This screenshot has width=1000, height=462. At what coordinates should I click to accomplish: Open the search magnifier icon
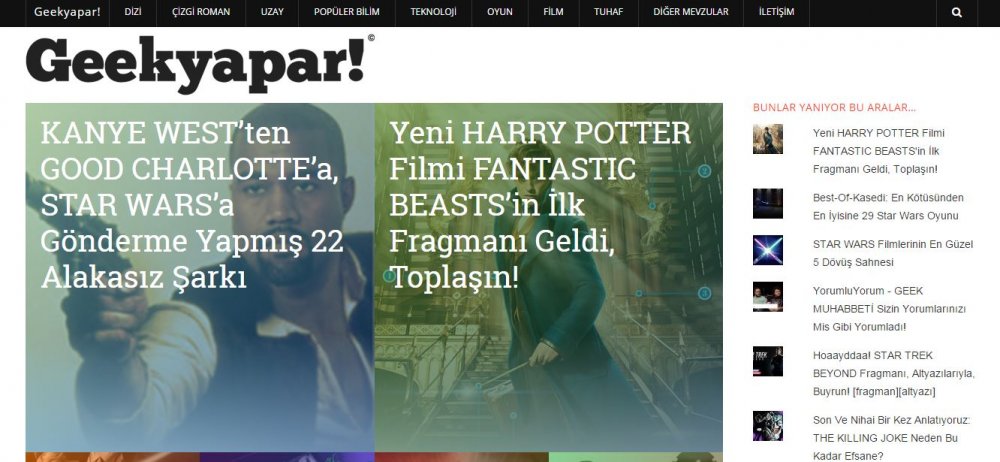[x=957, y=12]
